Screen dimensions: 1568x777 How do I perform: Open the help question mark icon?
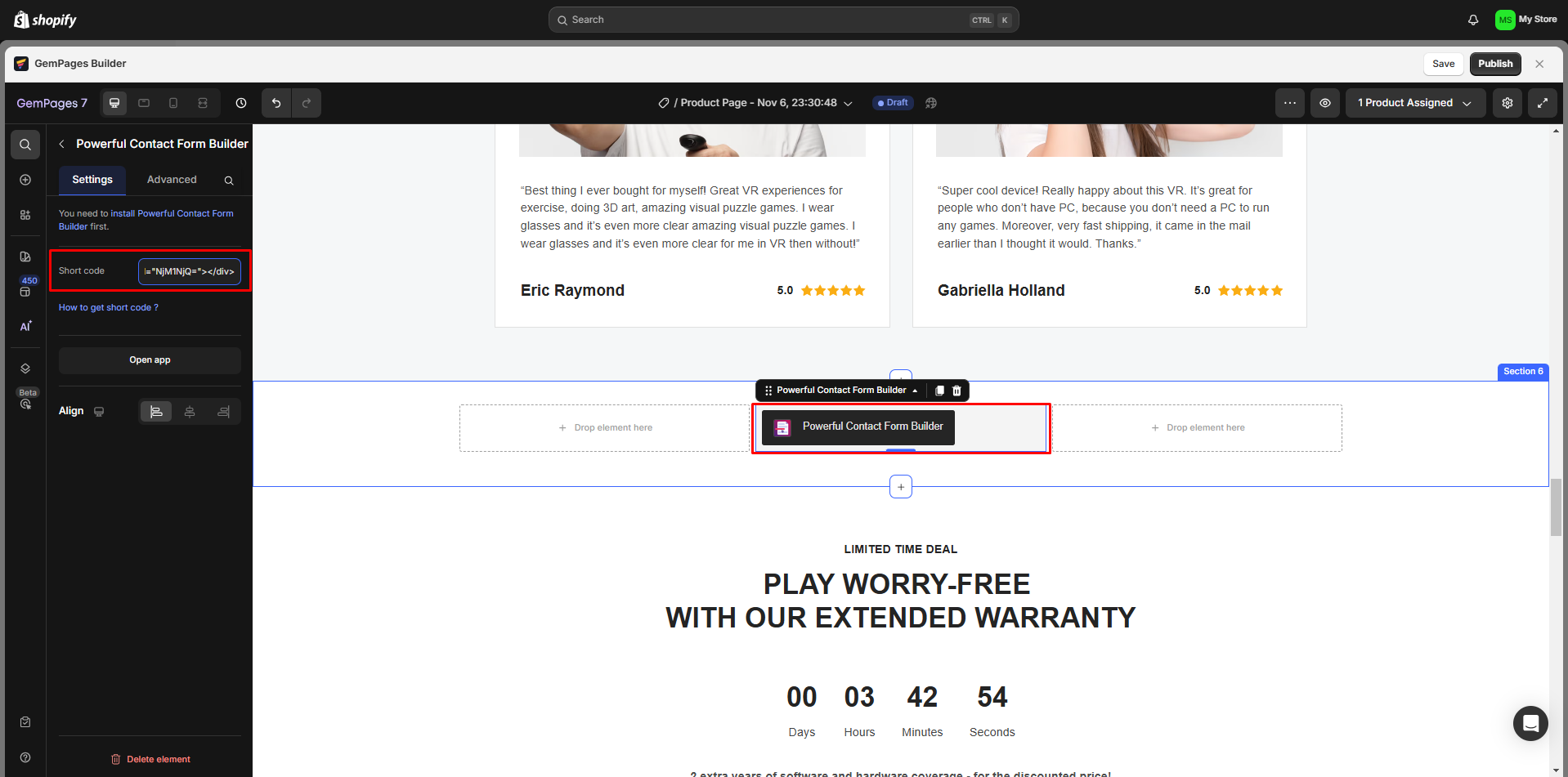click(x=25, y=757)
